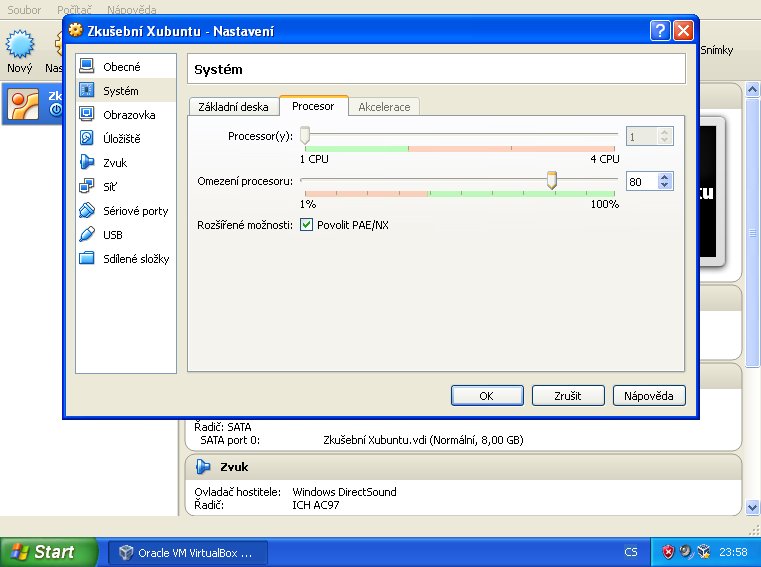Open the Zvuk speaker icon in sidebar

pos(87,162)
